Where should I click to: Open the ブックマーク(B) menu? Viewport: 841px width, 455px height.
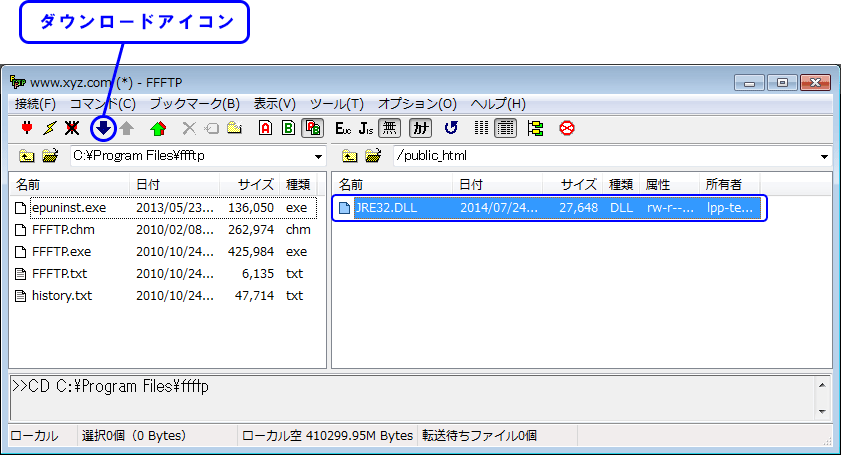[x=195, y=104]
